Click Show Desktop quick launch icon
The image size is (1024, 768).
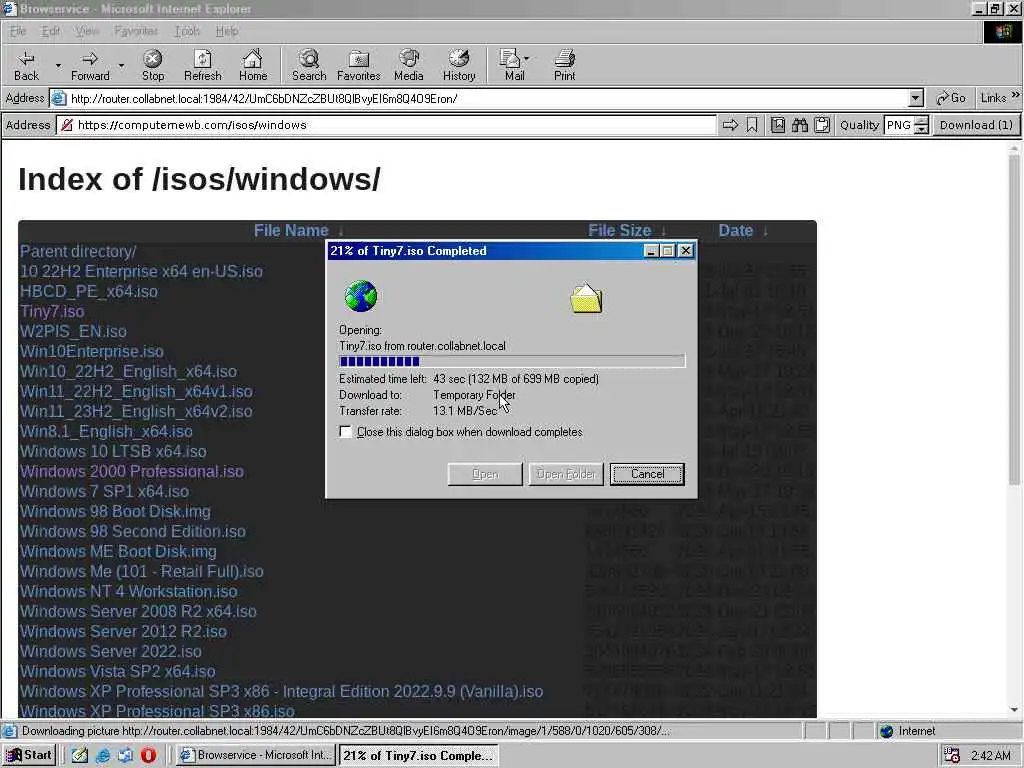[80, 755]
